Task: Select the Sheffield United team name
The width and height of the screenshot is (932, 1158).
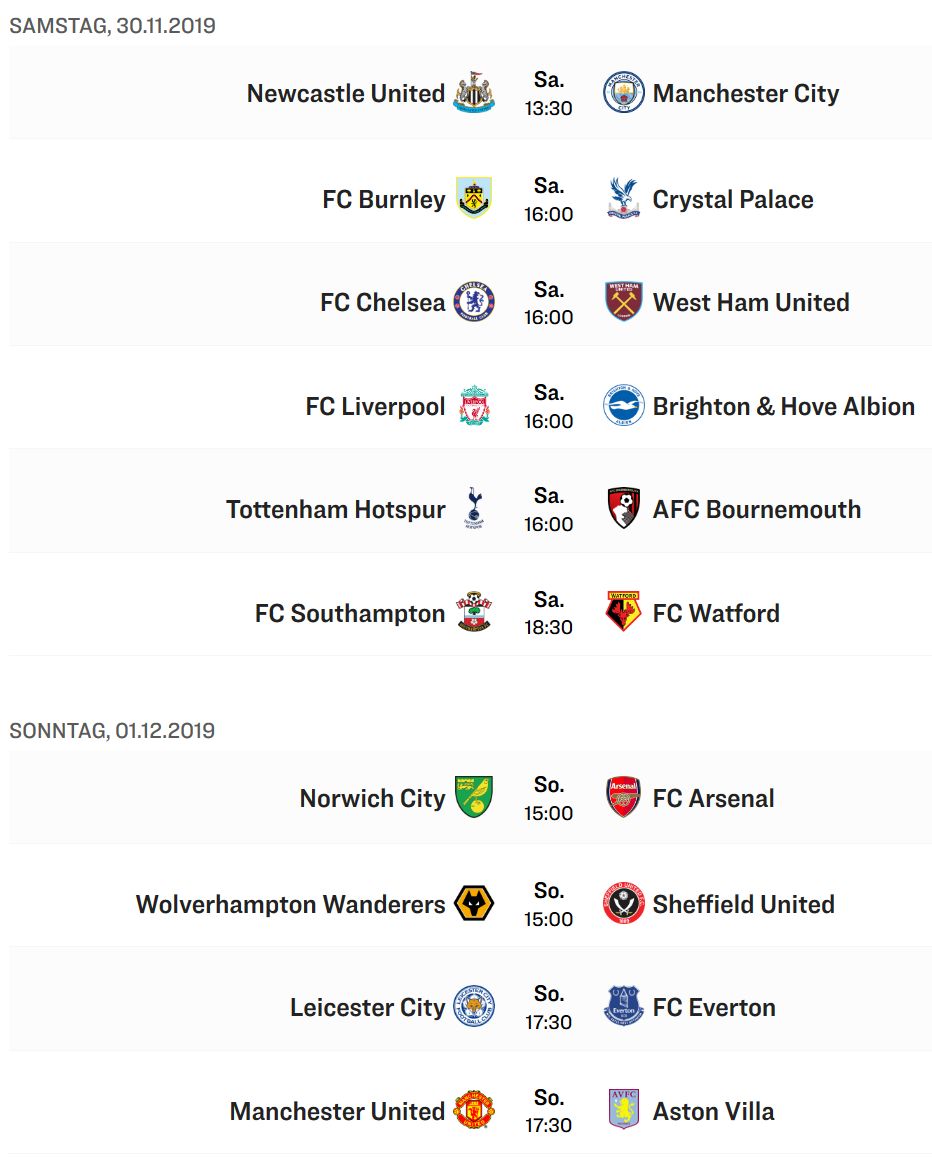Action: tap(744, 904)
